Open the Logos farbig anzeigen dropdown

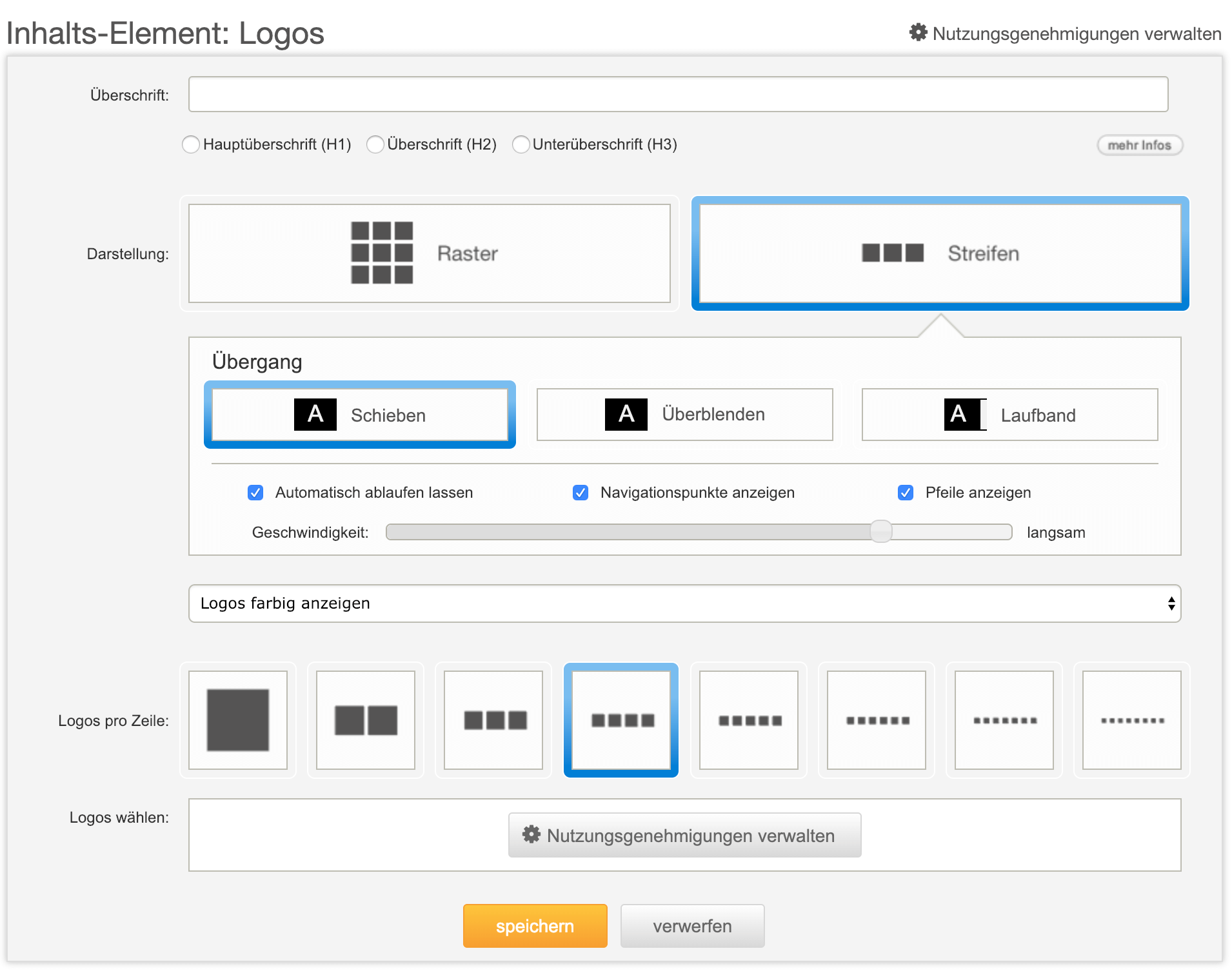pos(684,603)
